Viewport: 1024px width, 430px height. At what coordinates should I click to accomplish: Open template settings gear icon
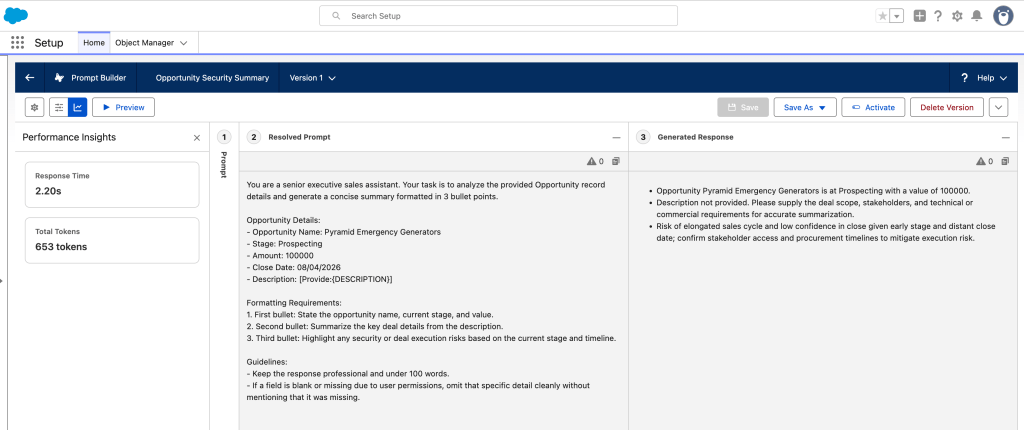35,107
